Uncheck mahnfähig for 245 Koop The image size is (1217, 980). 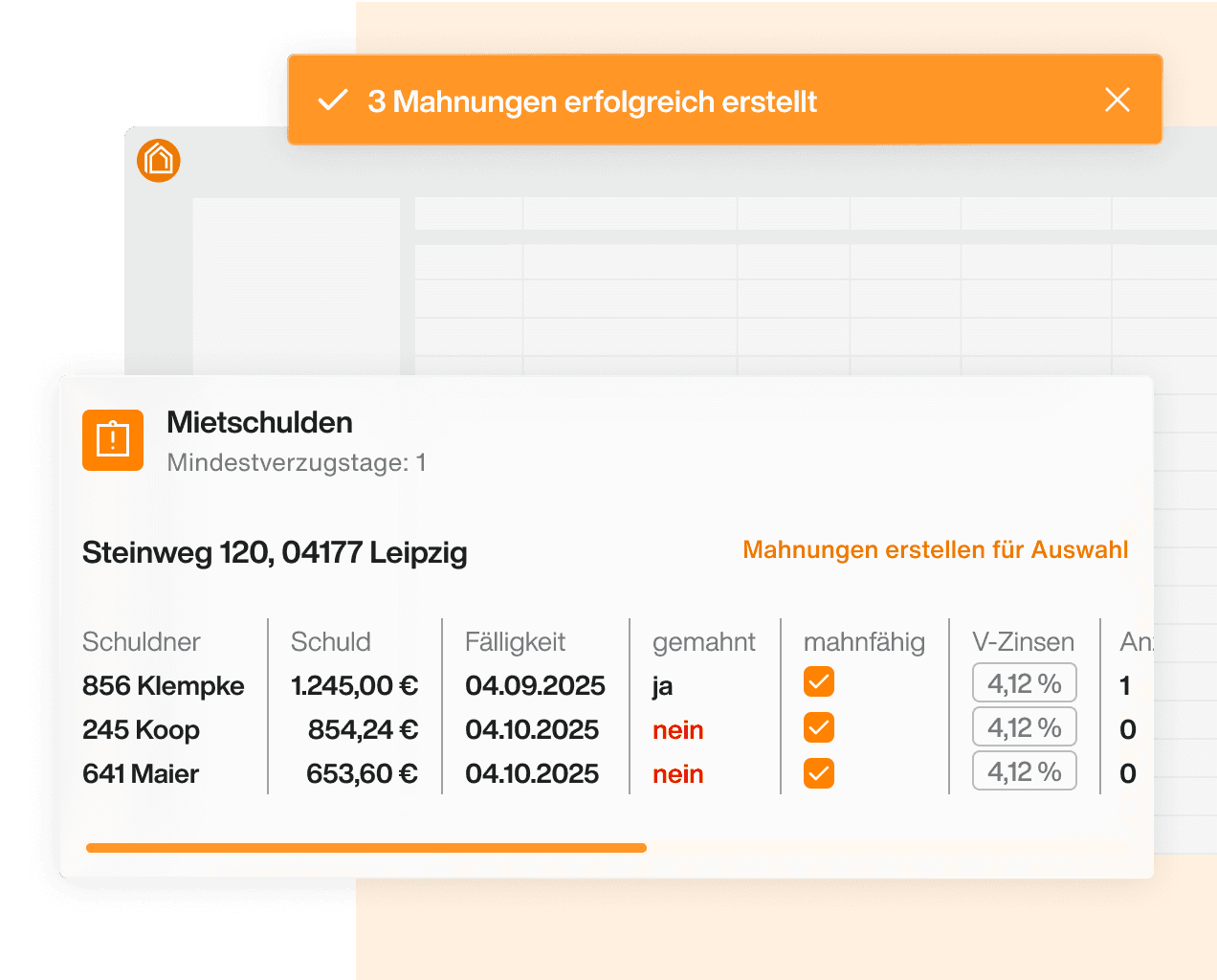(x=818, y=728)
